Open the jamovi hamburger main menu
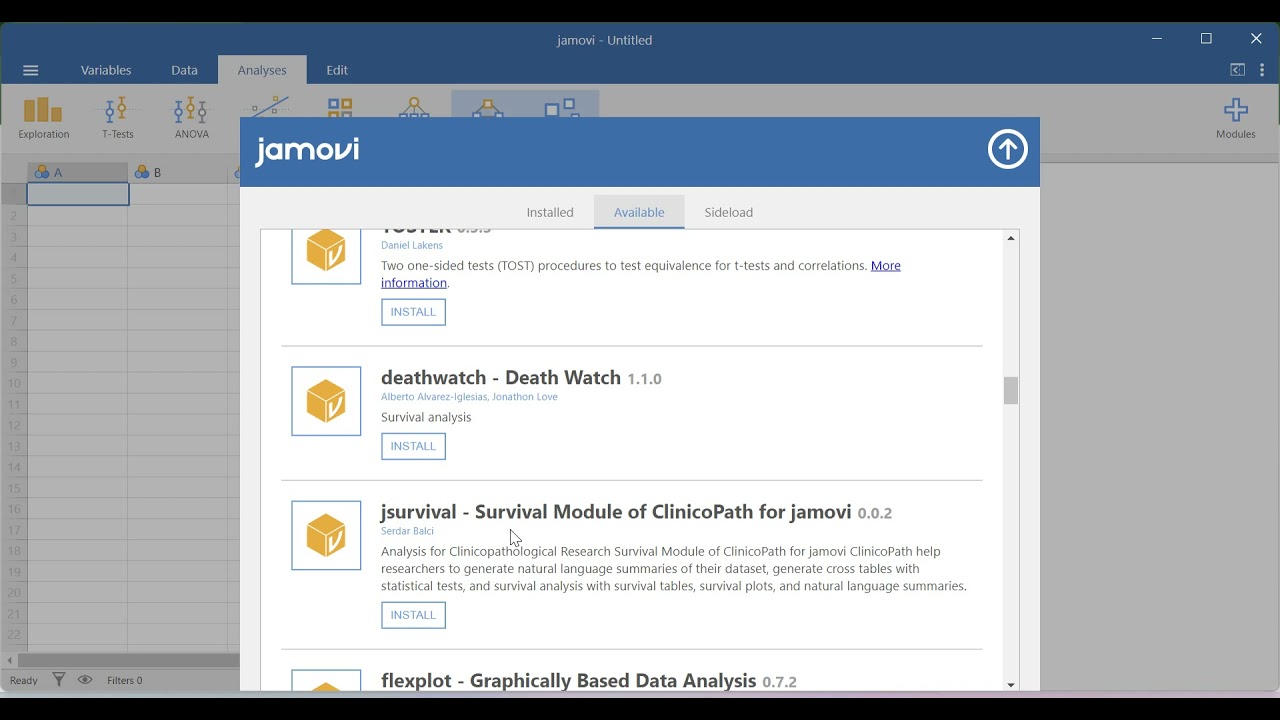The width and height of the screenshot is (1280, 720). tap(31, 70)
